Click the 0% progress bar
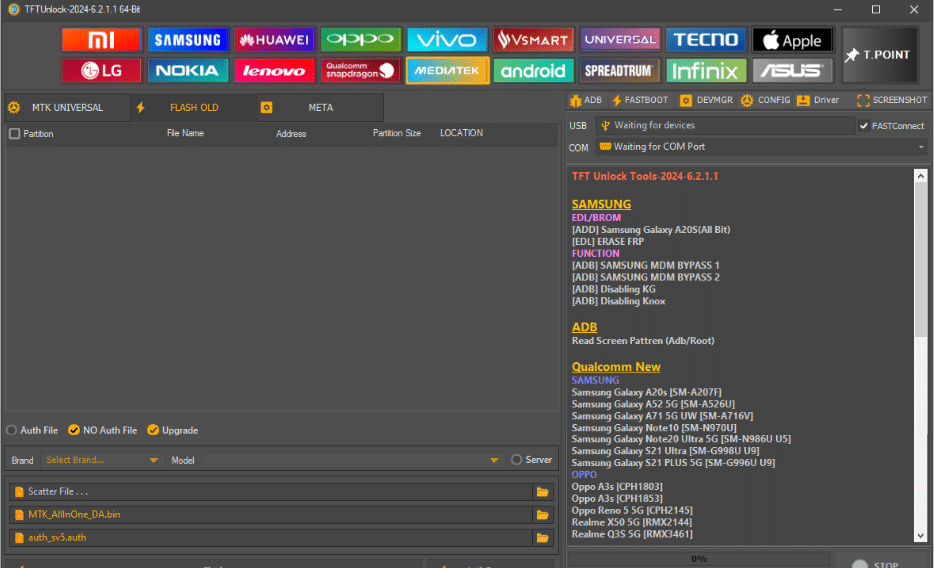Screen dimensions: 934x568 coord(698,559)
